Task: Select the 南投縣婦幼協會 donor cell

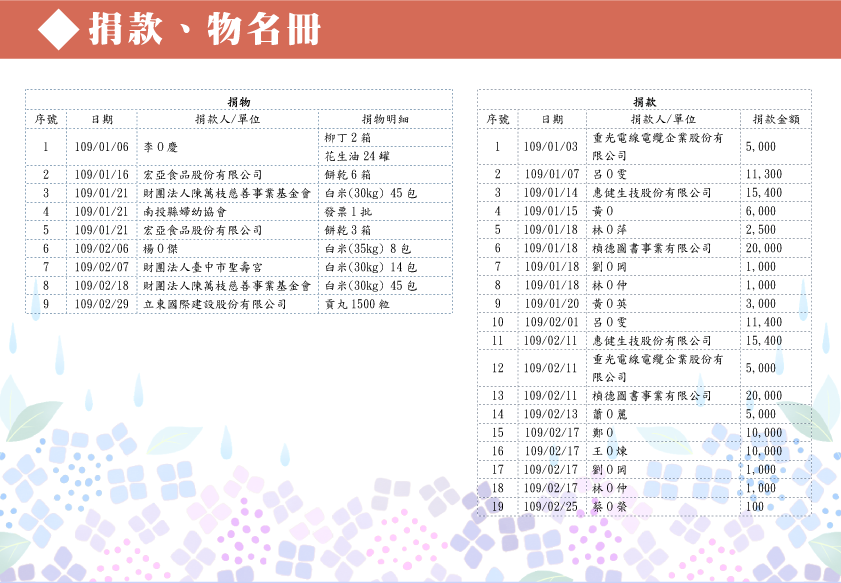Action: pos(185,211)
